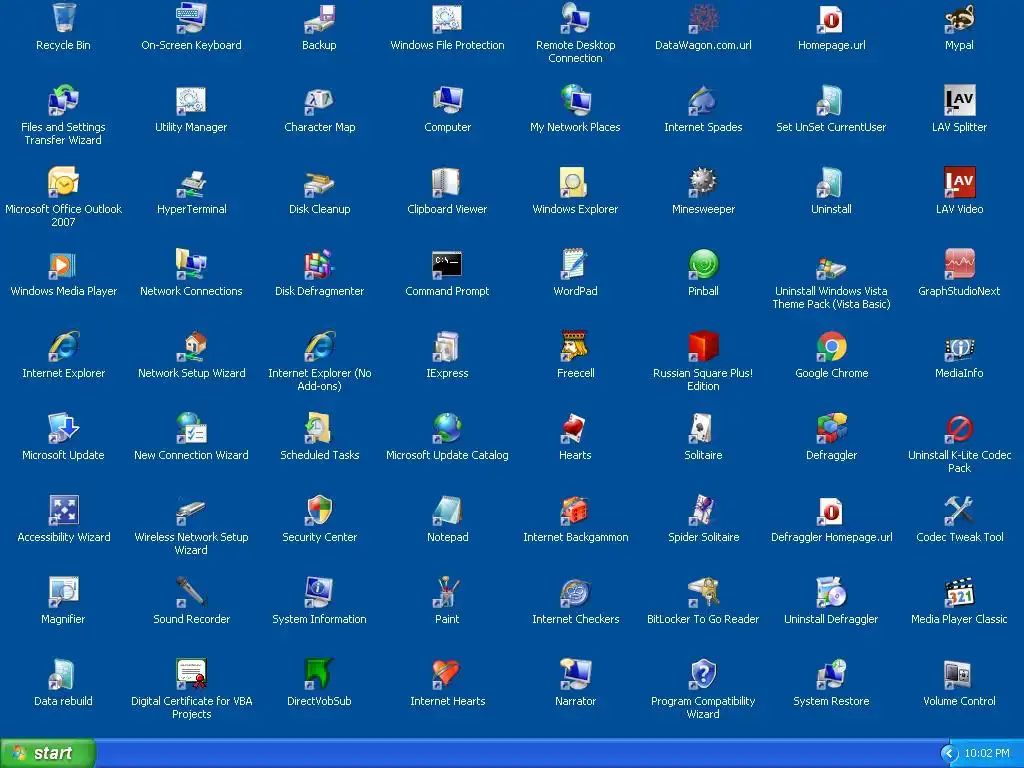1024x768 pixels.
Task: Select Digital Certificate for VBA Projects
Action: tap(191, 674)
